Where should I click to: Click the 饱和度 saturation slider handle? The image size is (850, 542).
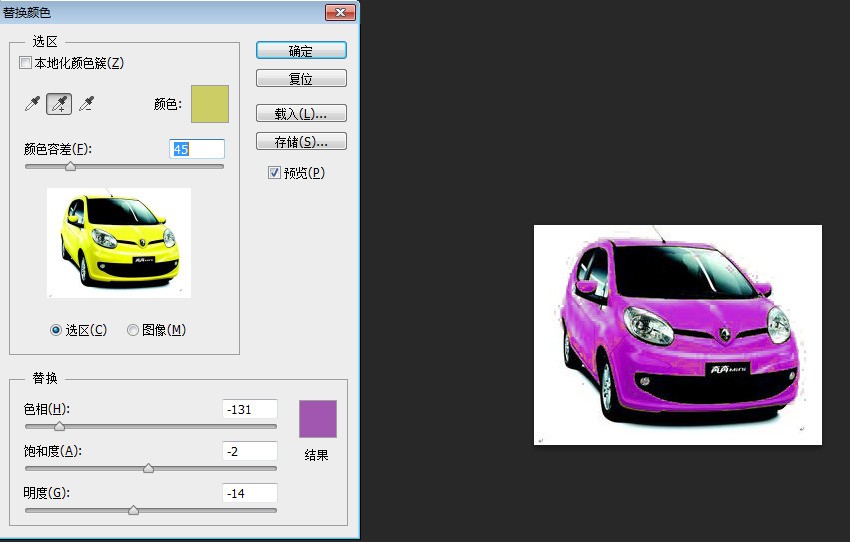pyautogui.click(x=148, y=468)
